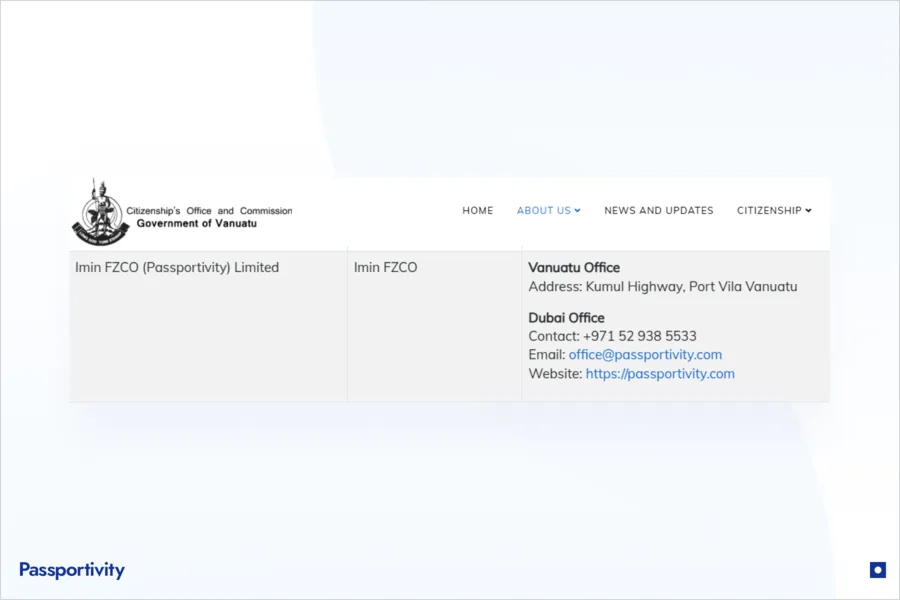Click the Government of Vanuatu coat of arms logo
This screenshot has width=900, height=600.
coord(100,212)
